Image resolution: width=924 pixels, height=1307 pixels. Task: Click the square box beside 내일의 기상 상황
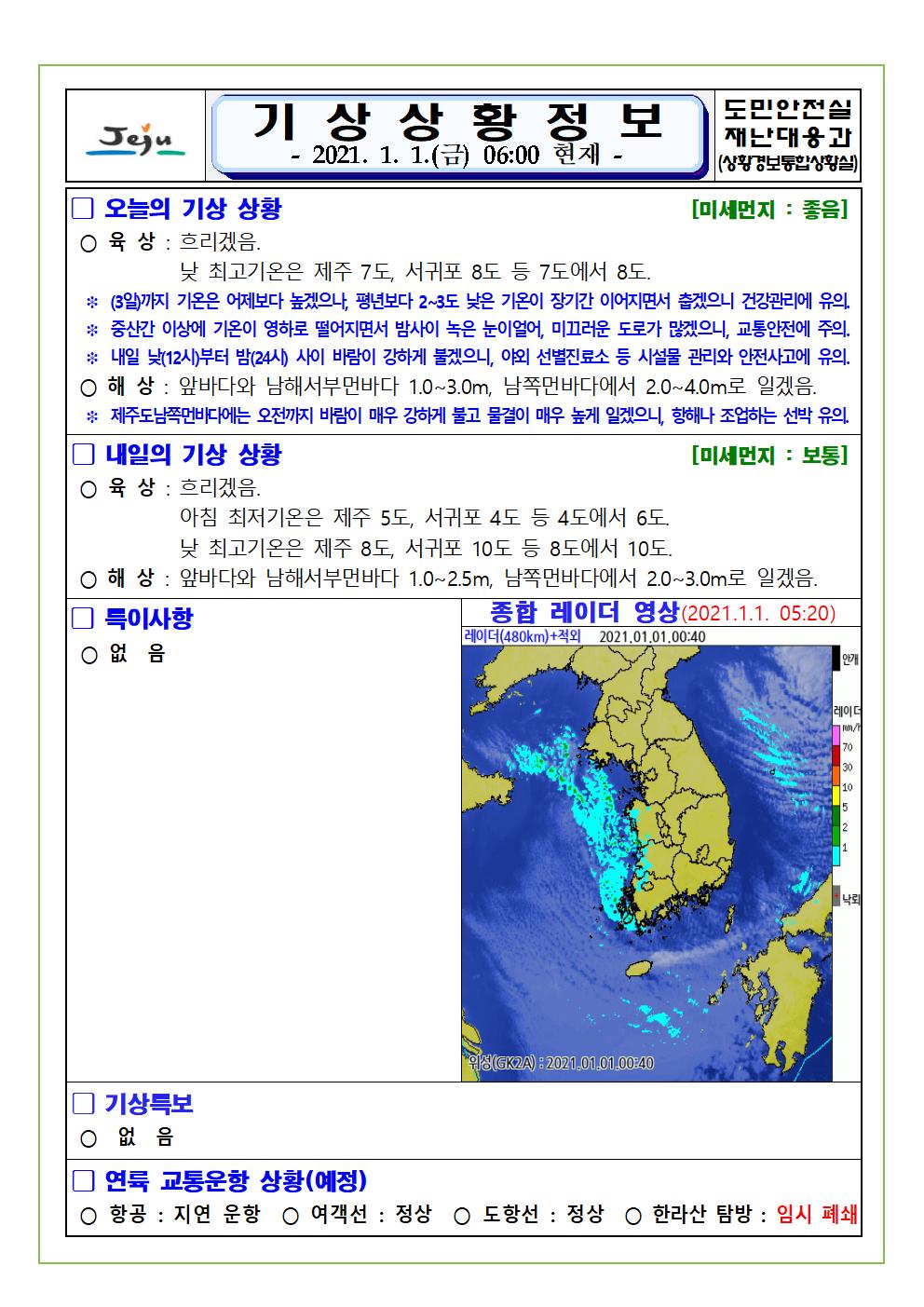coord(84,455)
